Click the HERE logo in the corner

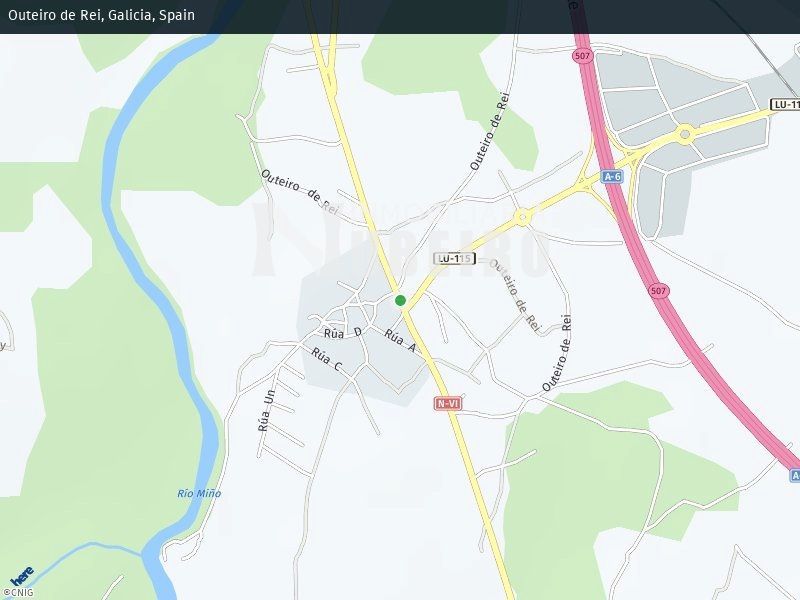(x=22, y=576)
